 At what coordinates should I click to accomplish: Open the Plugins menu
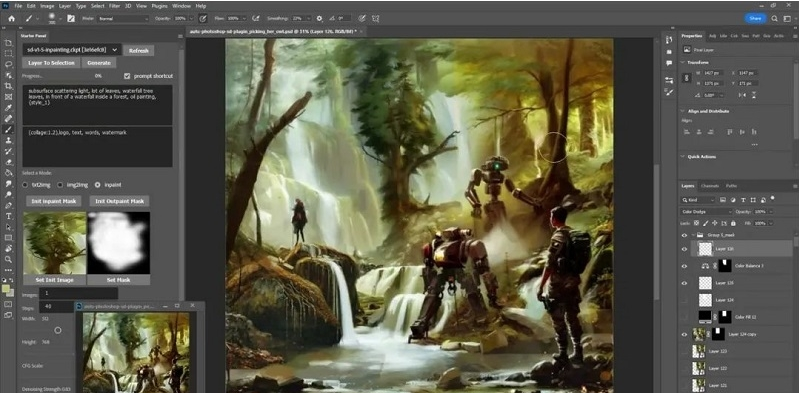pos(159,6)
